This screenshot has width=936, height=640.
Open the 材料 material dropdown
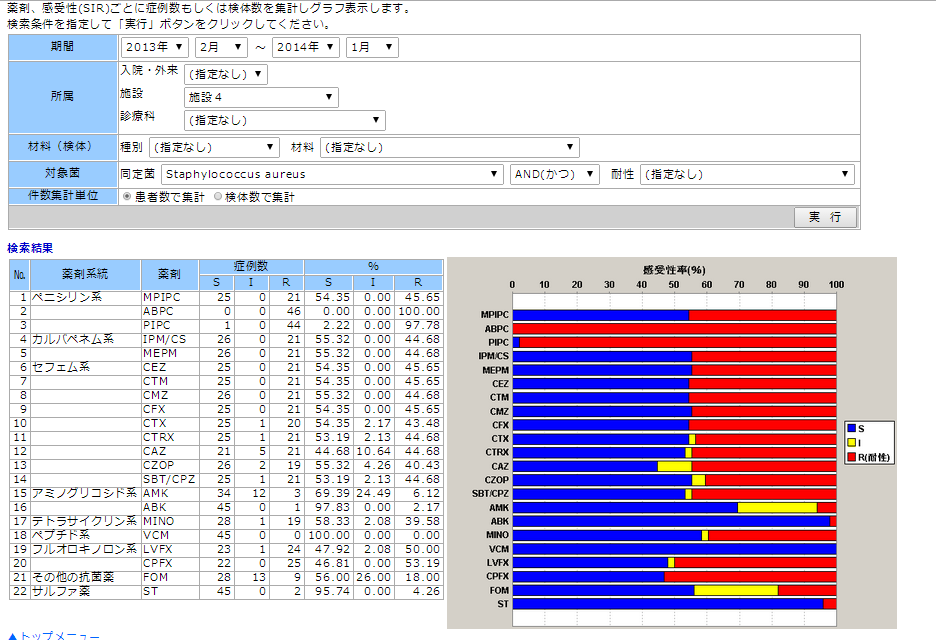coord(449,148)
